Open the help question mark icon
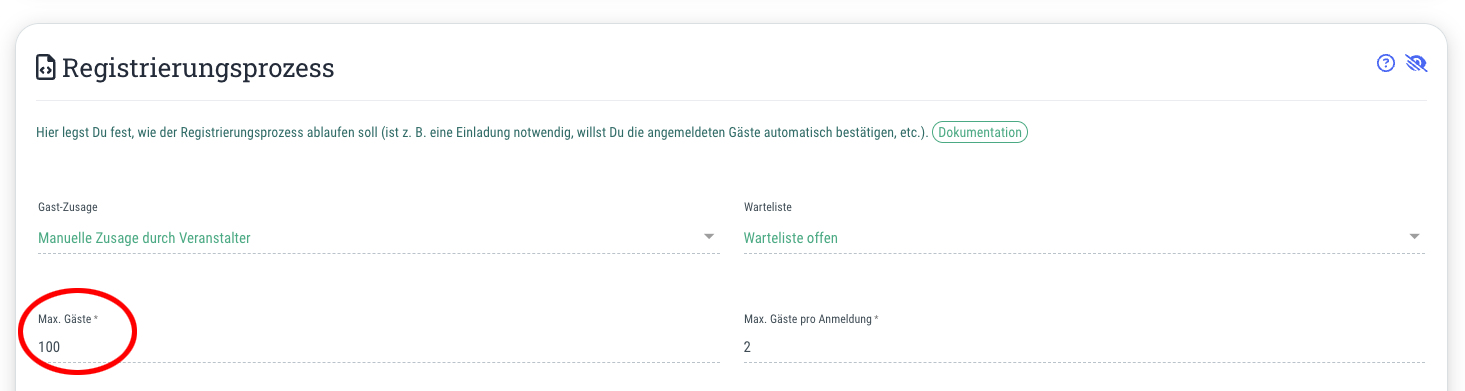The image size is (1465, 391). click(x=1386, y=64)
